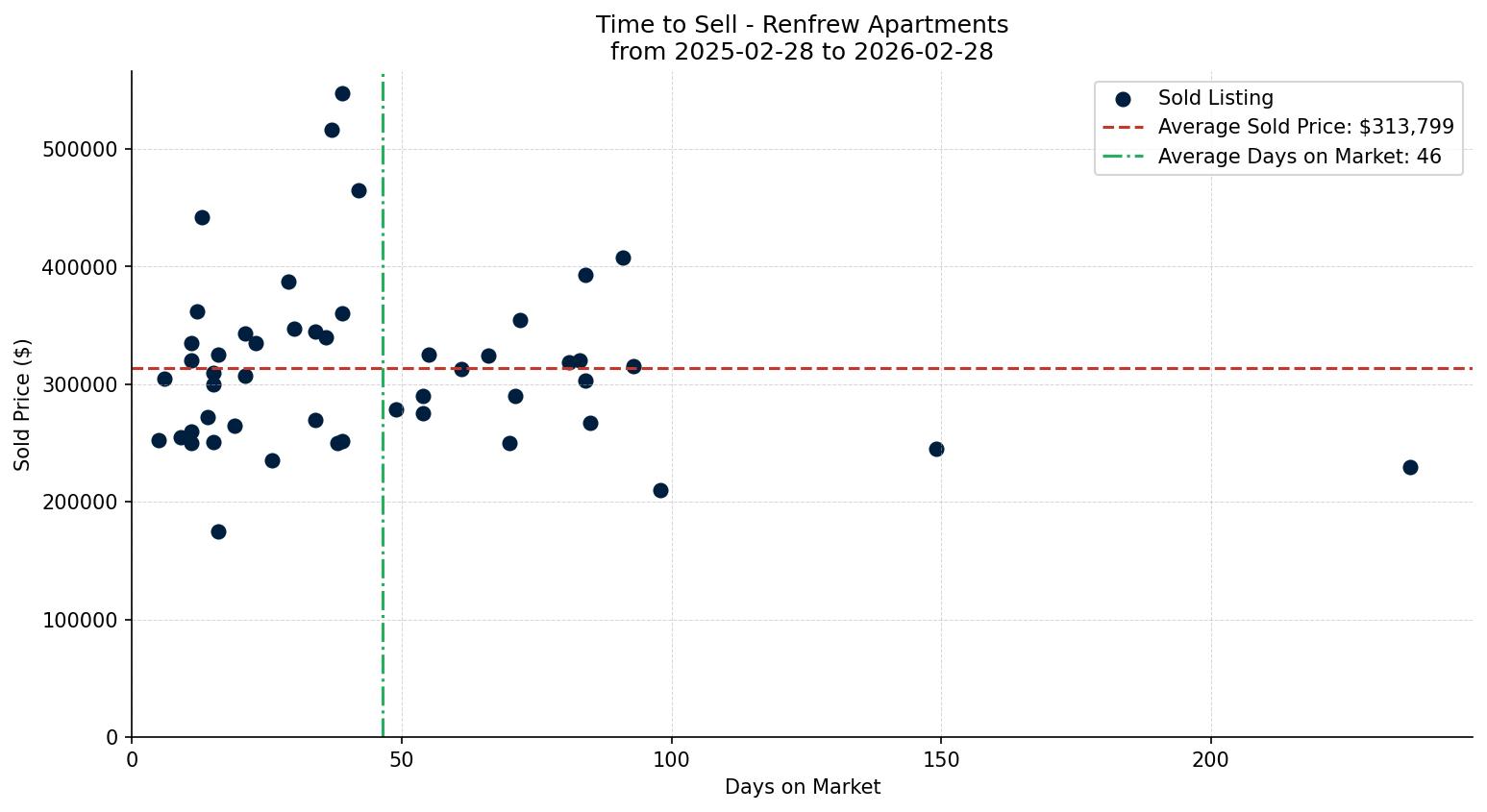Click the Sold Listing dot marker in legend

[1123, 99]
